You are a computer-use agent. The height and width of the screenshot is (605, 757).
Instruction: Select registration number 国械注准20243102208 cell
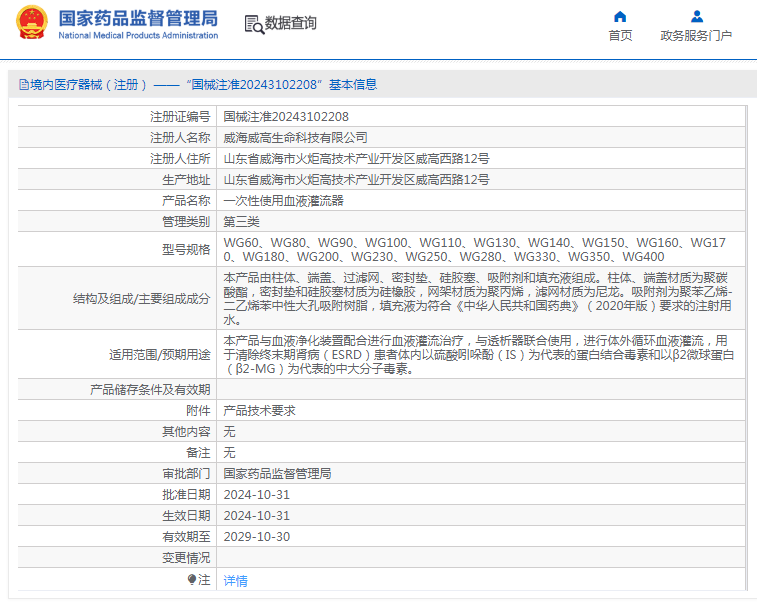pos(286,116)
